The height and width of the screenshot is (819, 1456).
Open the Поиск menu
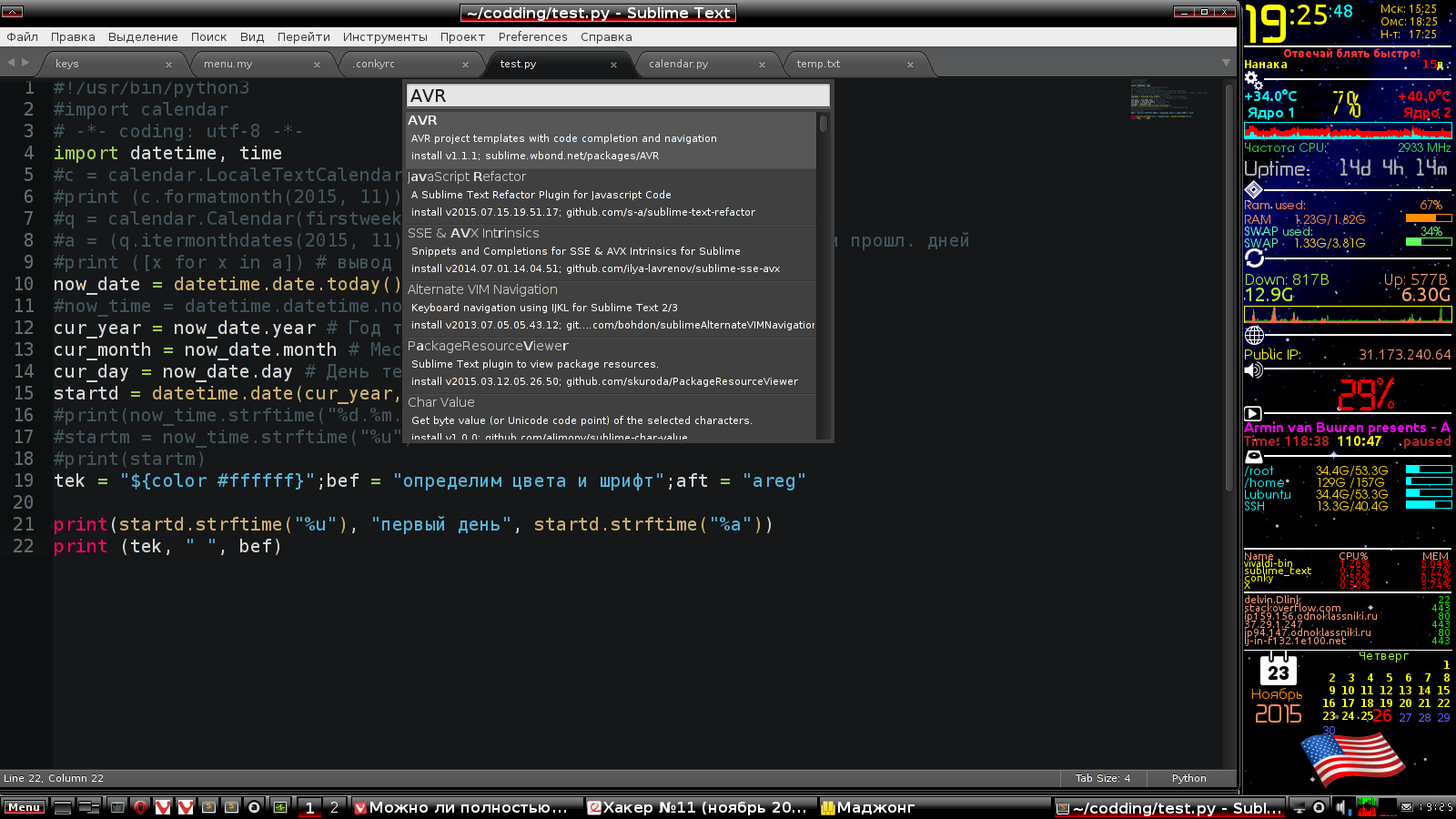(208, 37)
